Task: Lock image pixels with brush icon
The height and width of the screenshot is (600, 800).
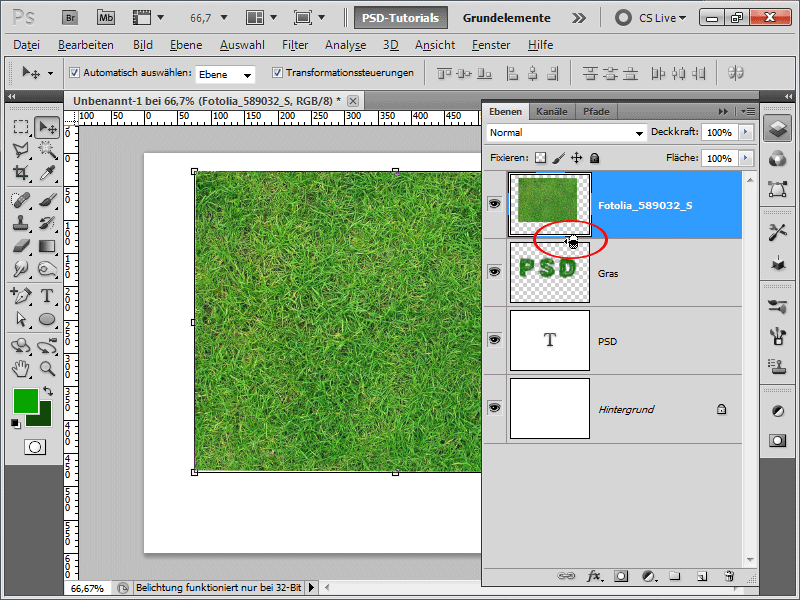Action: 558,158
